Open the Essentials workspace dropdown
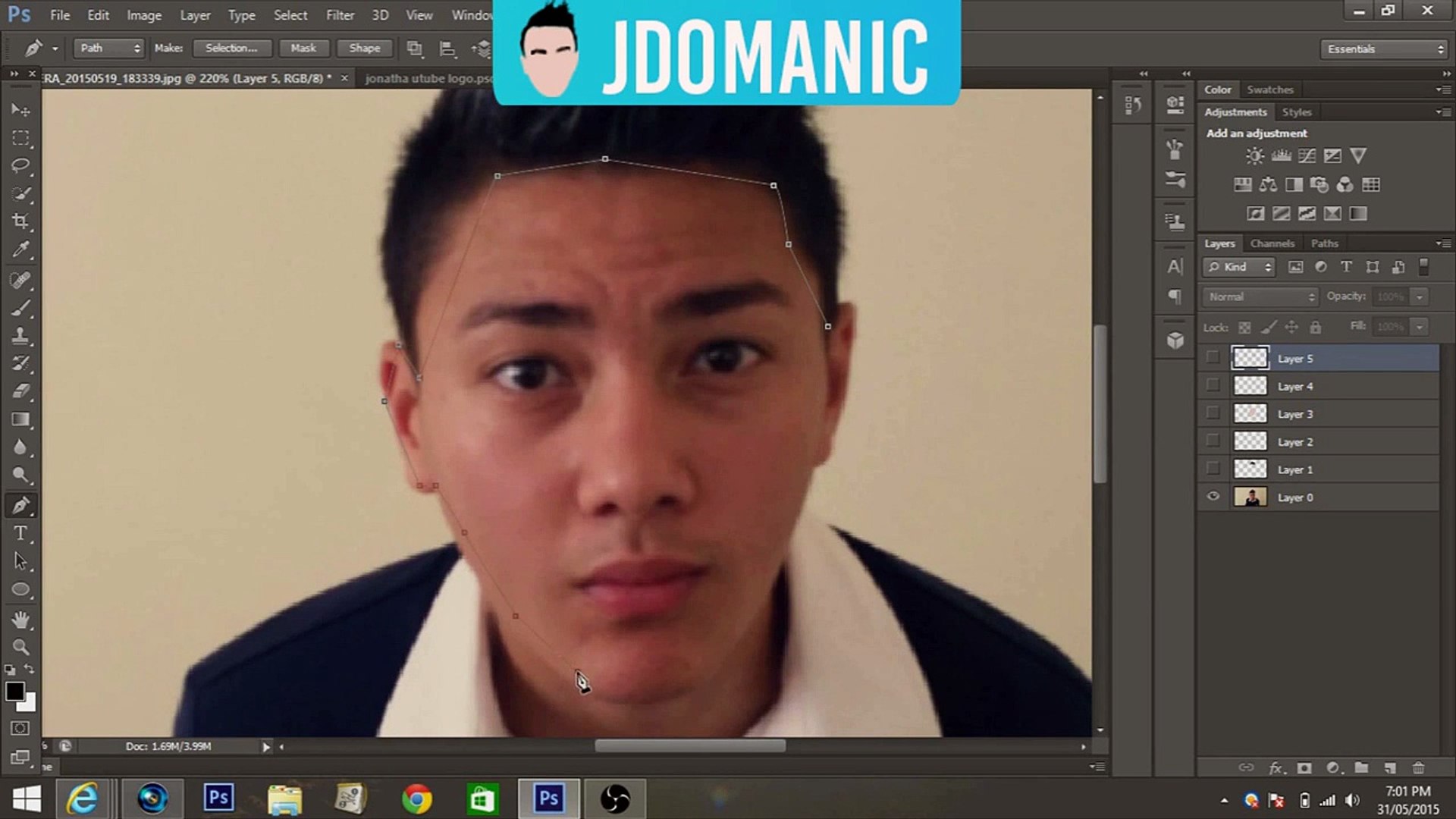The image size is (1456, 819). coord(1384,49)
